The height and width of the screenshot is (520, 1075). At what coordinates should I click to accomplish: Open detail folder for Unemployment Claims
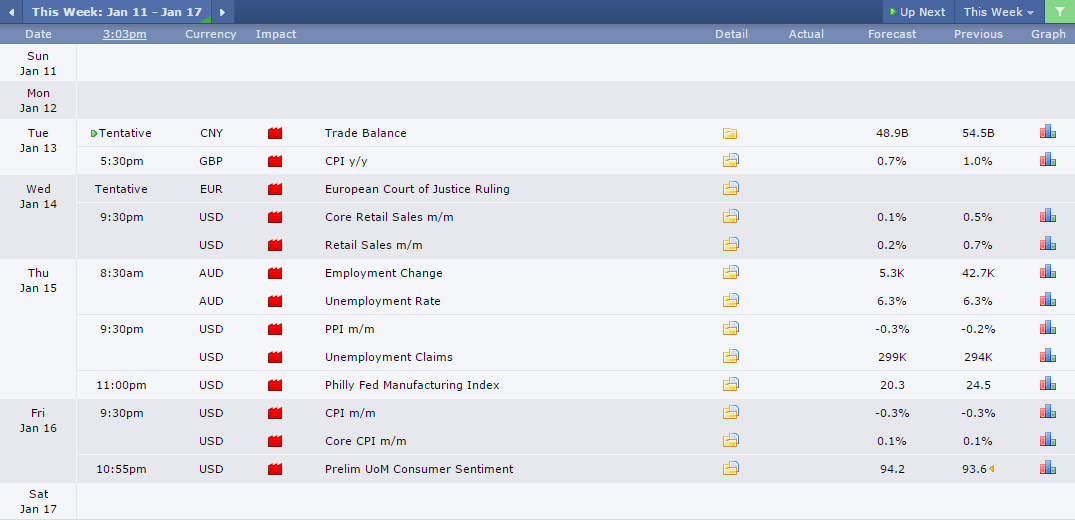(x=730, y=357)
